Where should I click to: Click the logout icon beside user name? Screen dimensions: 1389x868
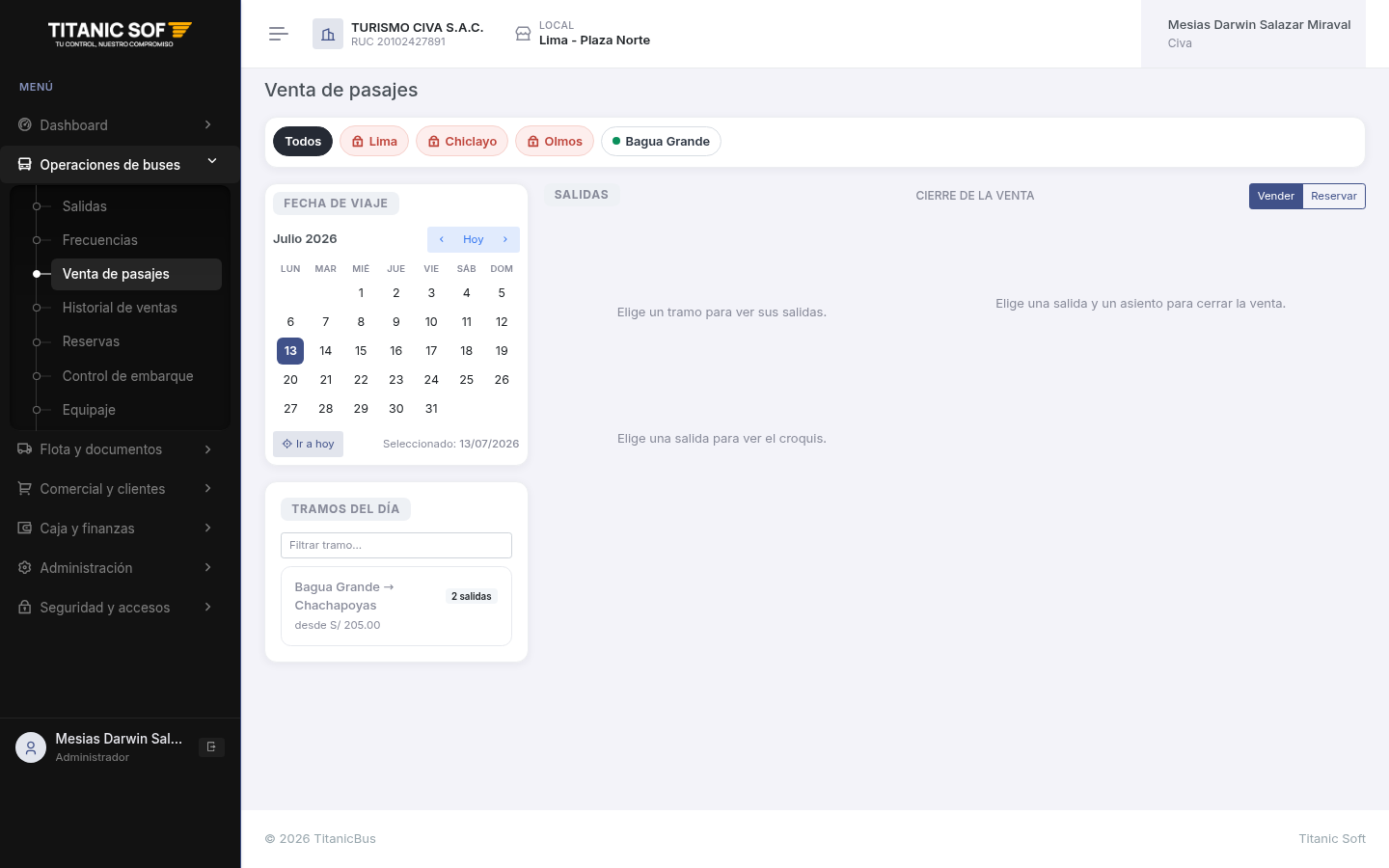click(x=211, y=746)
